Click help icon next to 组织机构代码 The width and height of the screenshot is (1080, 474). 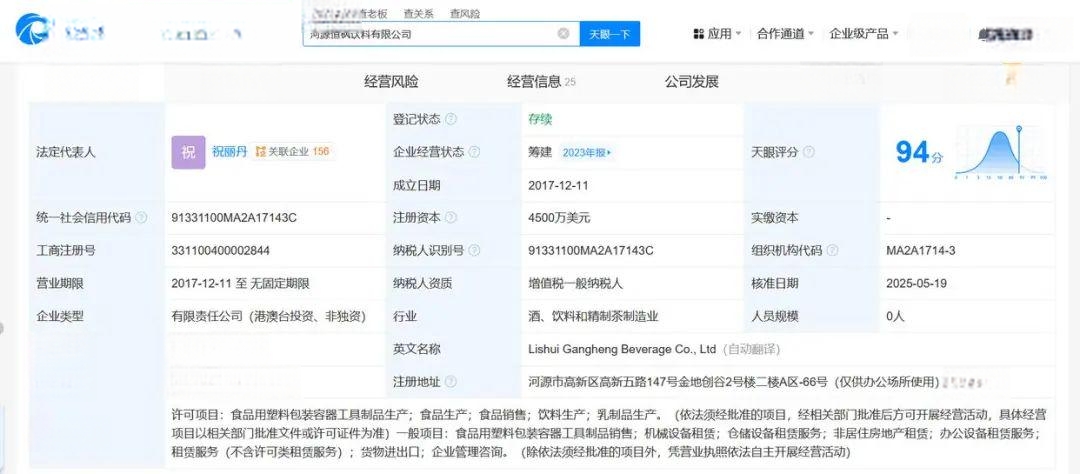point(832,251)
